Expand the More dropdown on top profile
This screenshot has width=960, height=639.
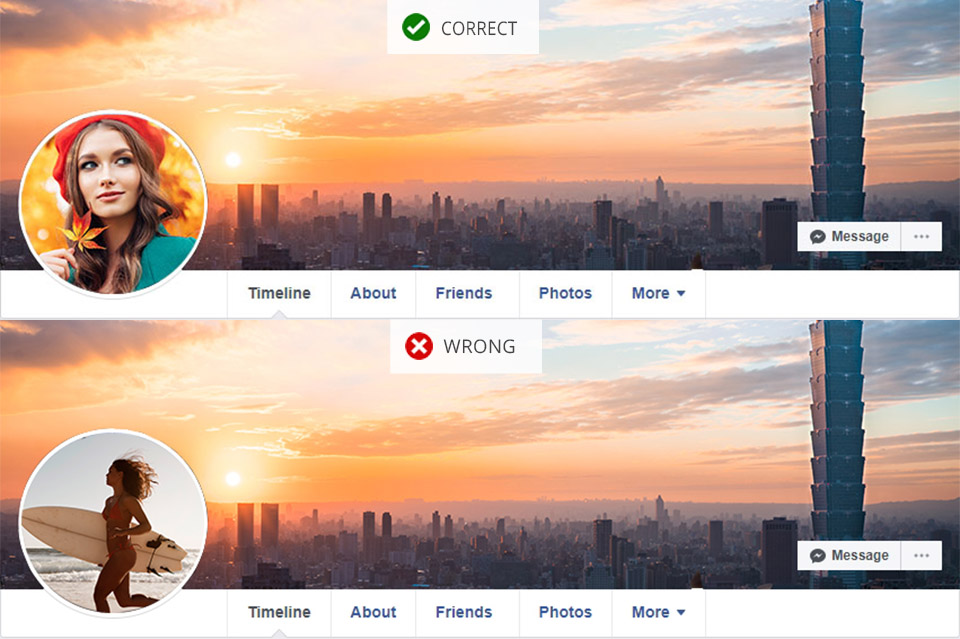[x=658, y=294]
